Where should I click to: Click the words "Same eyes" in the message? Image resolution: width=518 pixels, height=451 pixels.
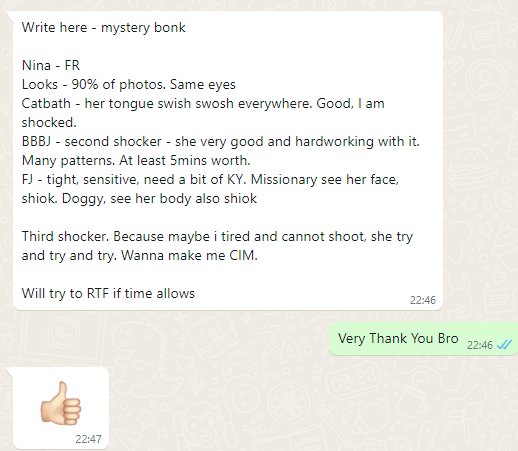pyautogui.click(x=203, y=85)
